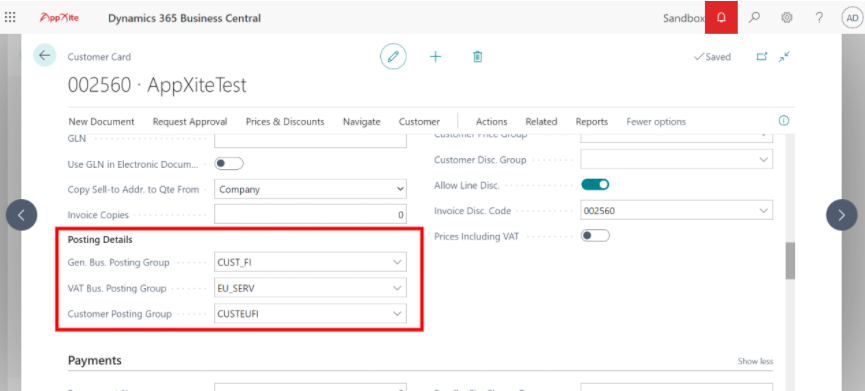Viewport: 865px width, 391px height.
Task: Expand Gen. Bus. Posting Group dropdown
Action: click(x=397, y=263)
